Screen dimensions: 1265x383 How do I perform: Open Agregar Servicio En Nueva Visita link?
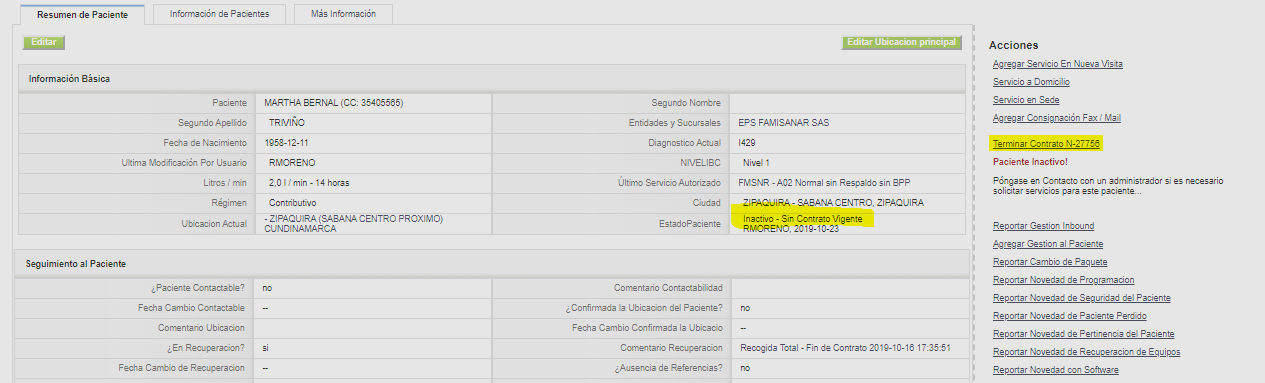pyautogui.click(x=1057, y=64)
